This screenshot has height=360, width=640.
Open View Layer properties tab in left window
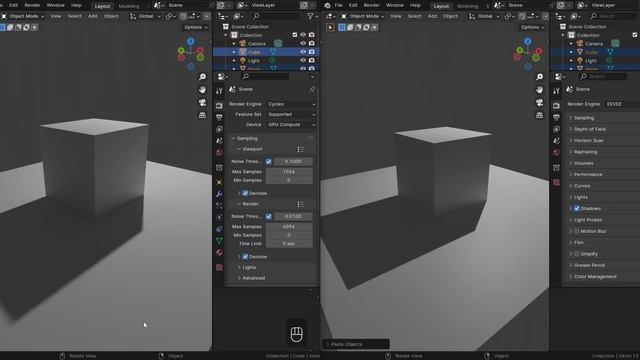click(x=219, y=129)
